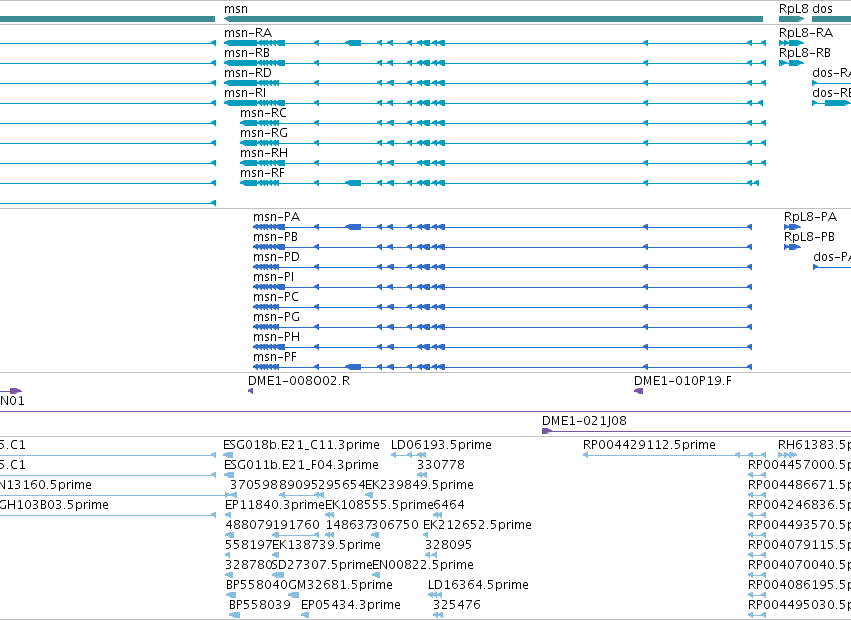
Task: Select the msn-RB transcript label
Action: [247, 53]
